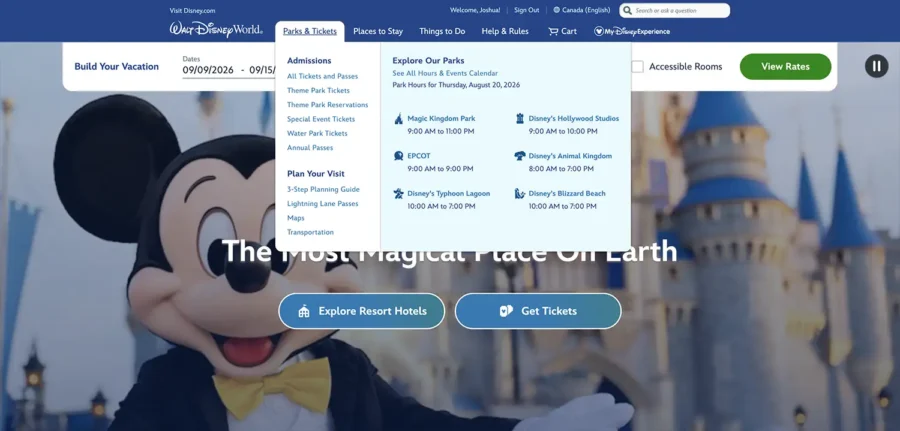Open the Parks & Tickets menu
Image resolution: width=900 pixels, height=431 pixels.
click(x=310, y=32)
